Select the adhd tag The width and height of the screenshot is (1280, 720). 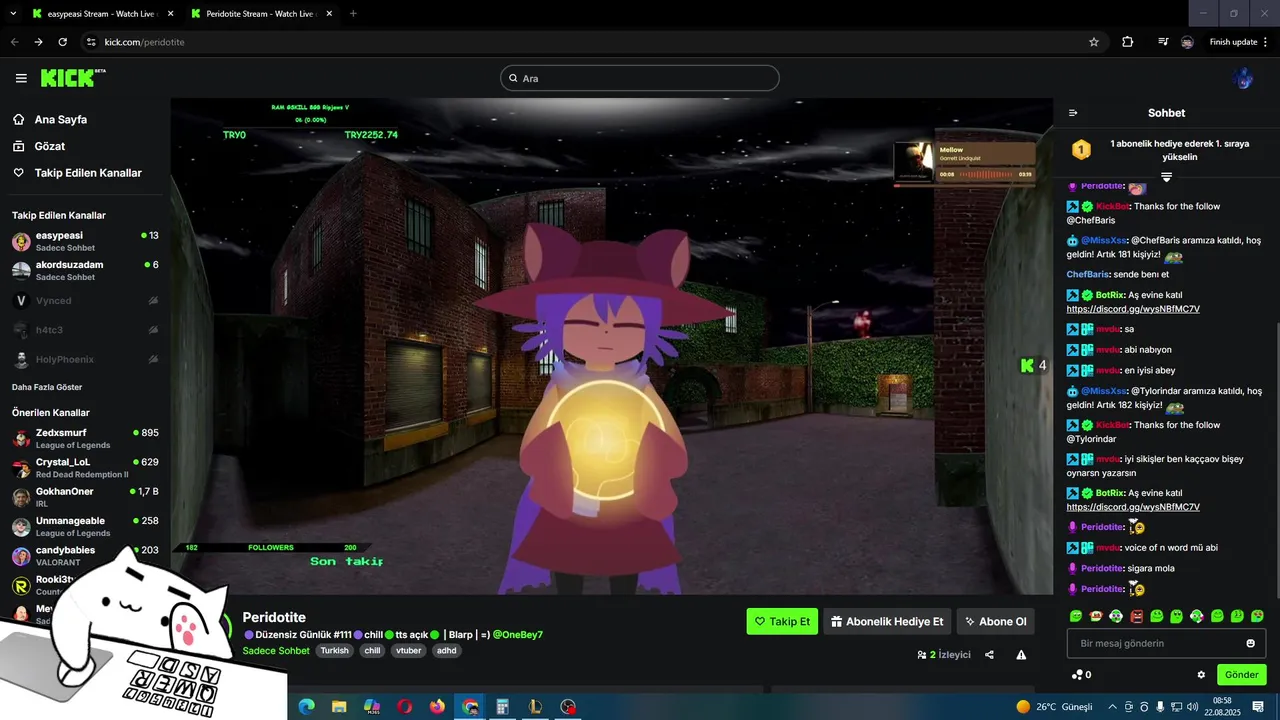click(447, 650)
